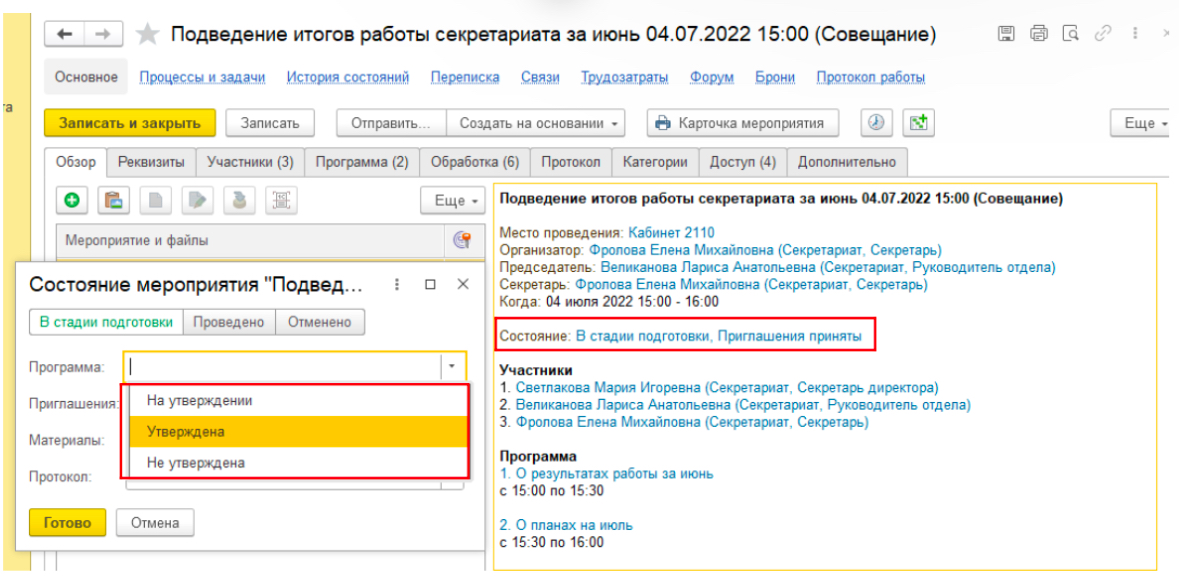Image resolution: width=1179 pixels, height=585 pixels.
Task: Open the 'Брони' link
Action: pyautogui.click(x=775, y=77)
